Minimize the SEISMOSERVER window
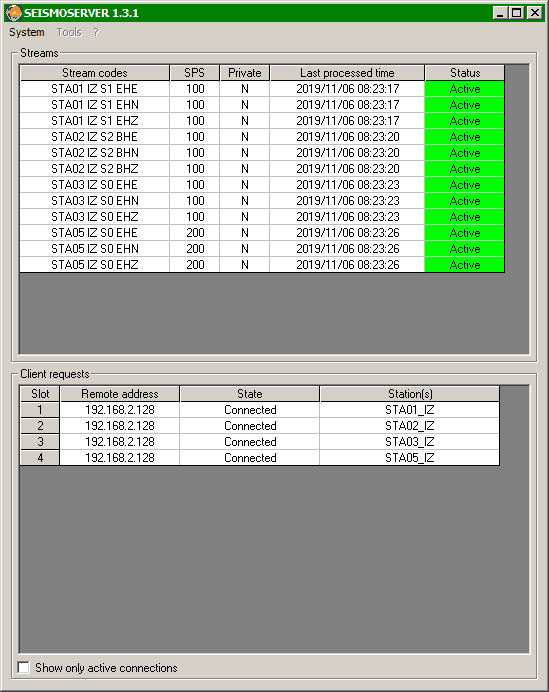This screenshot has height=692, width=549. click(500, 13)
